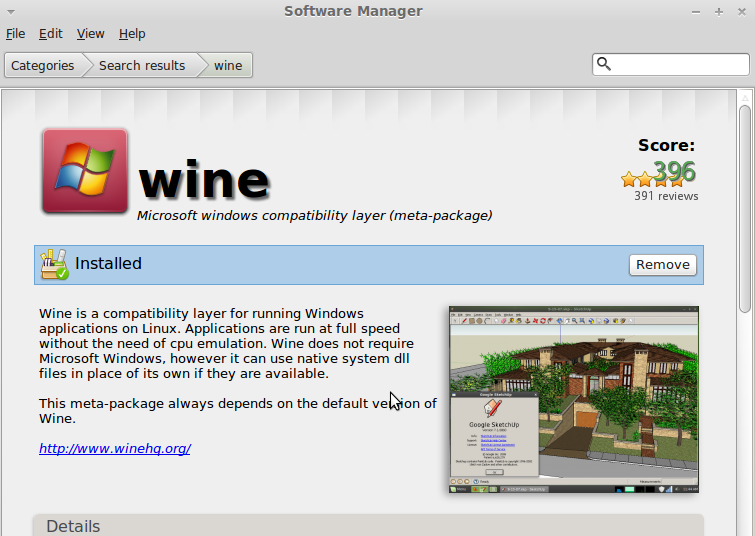755x536 pixels.
Task: Open the File menu
Action: 15,34
